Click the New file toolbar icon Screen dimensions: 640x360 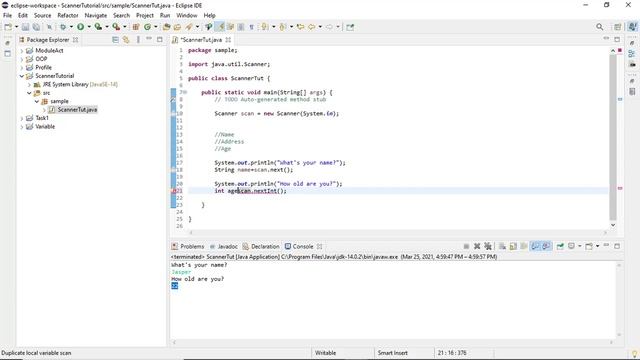coord(8,27)
